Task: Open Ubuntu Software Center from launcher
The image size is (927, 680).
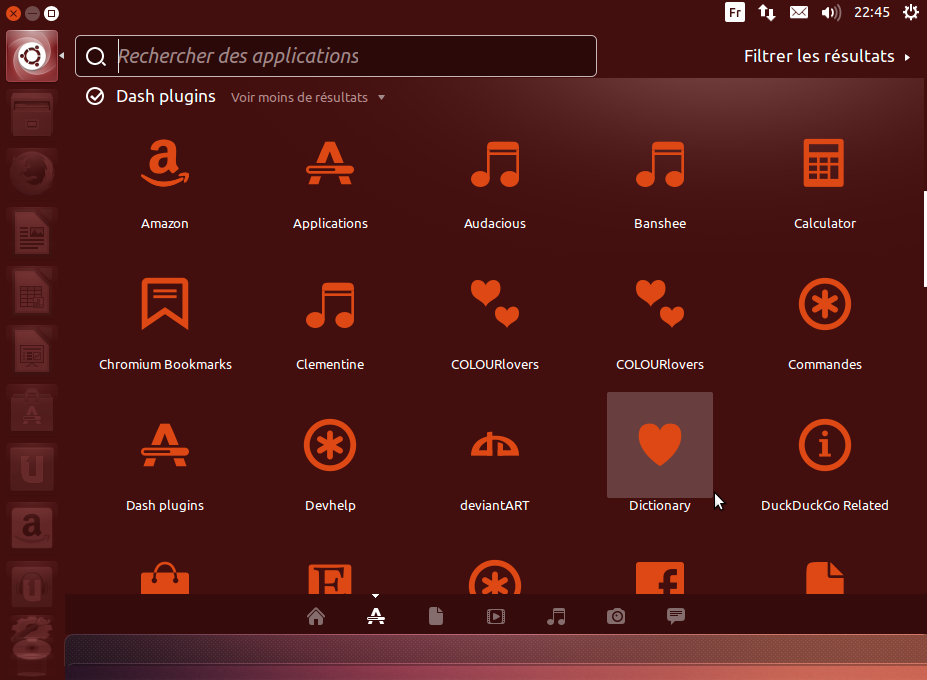Action: [32, 410]
